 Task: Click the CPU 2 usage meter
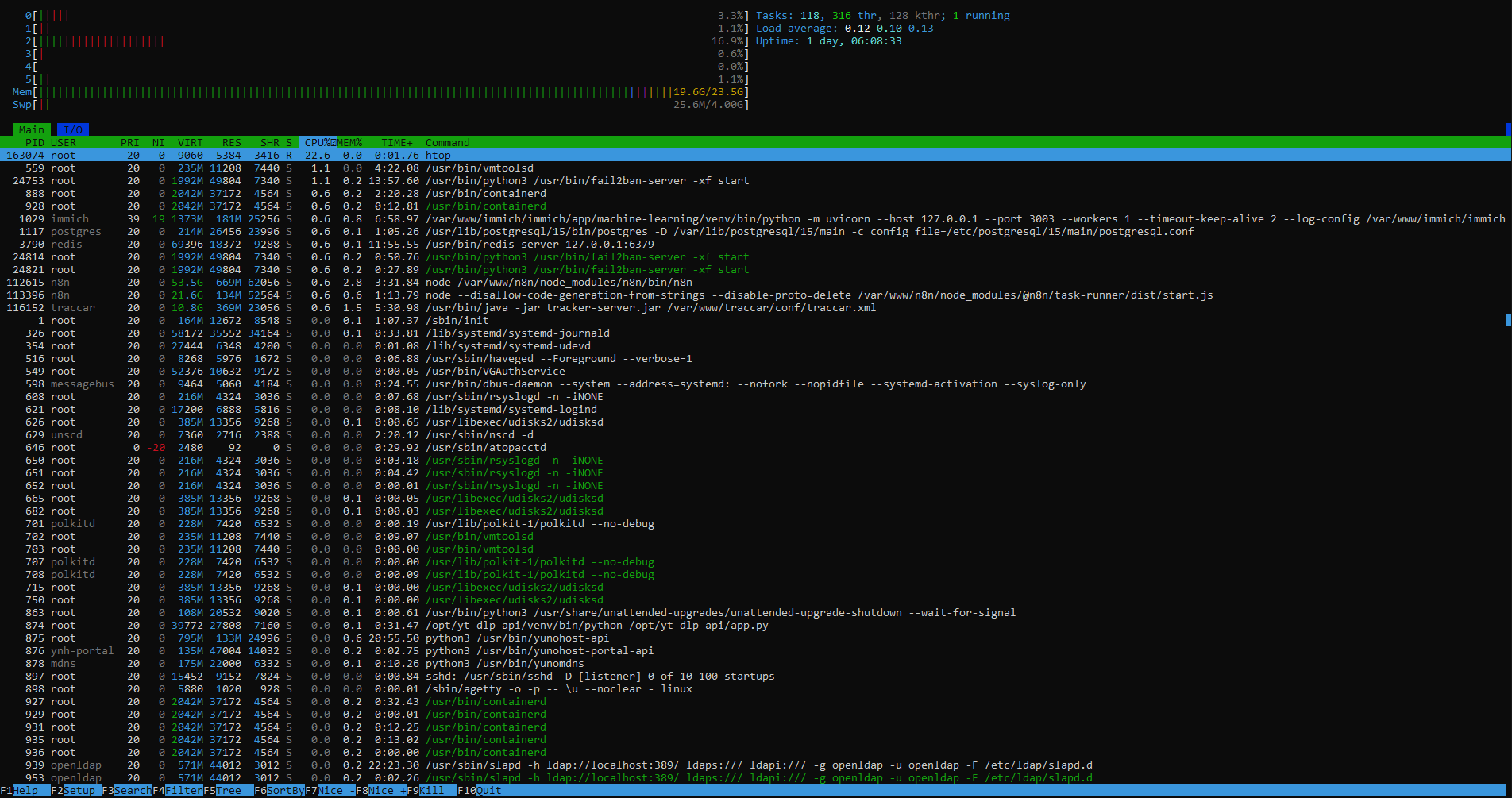point(388,41)
